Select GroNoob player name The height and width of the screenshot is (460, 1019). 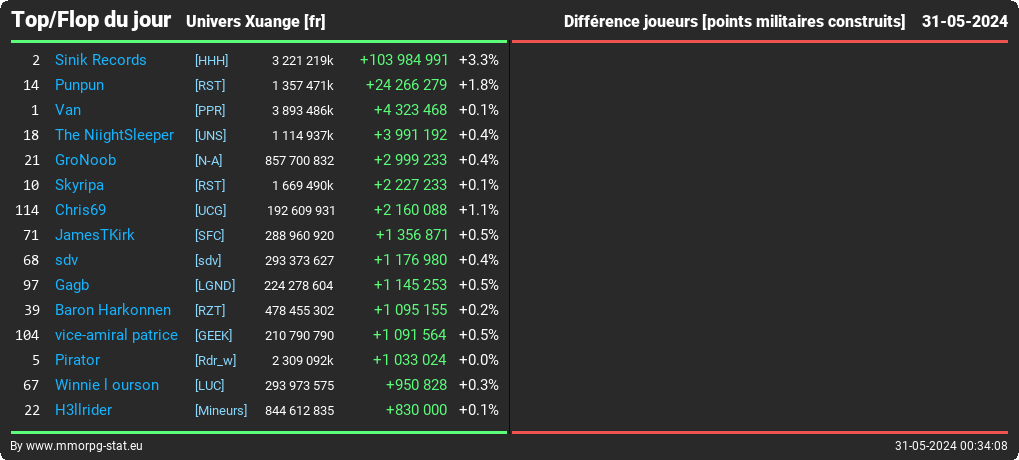[x=86, y=160]
